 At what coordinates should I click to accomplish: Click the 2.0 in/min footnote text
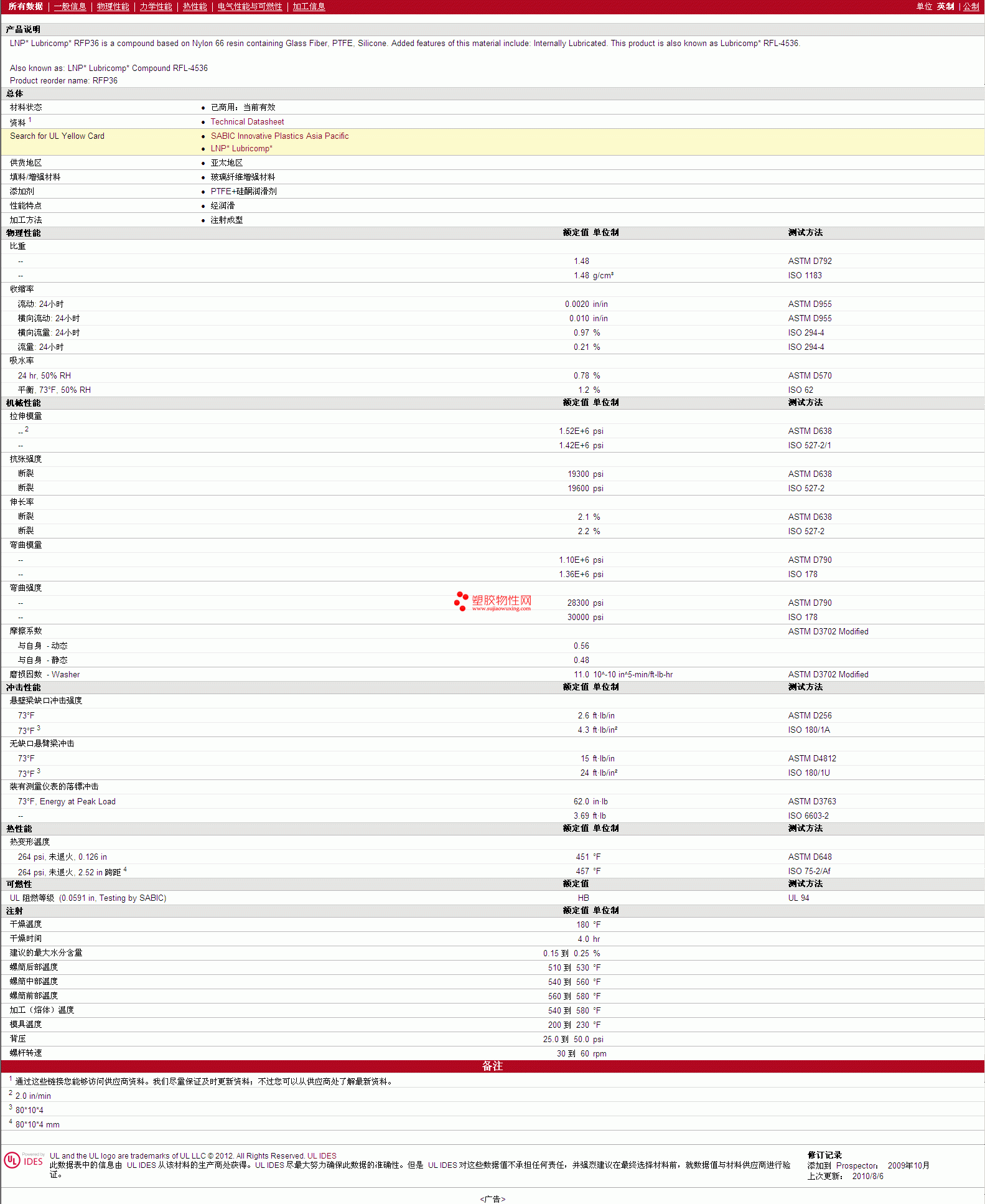(33, 1096)
